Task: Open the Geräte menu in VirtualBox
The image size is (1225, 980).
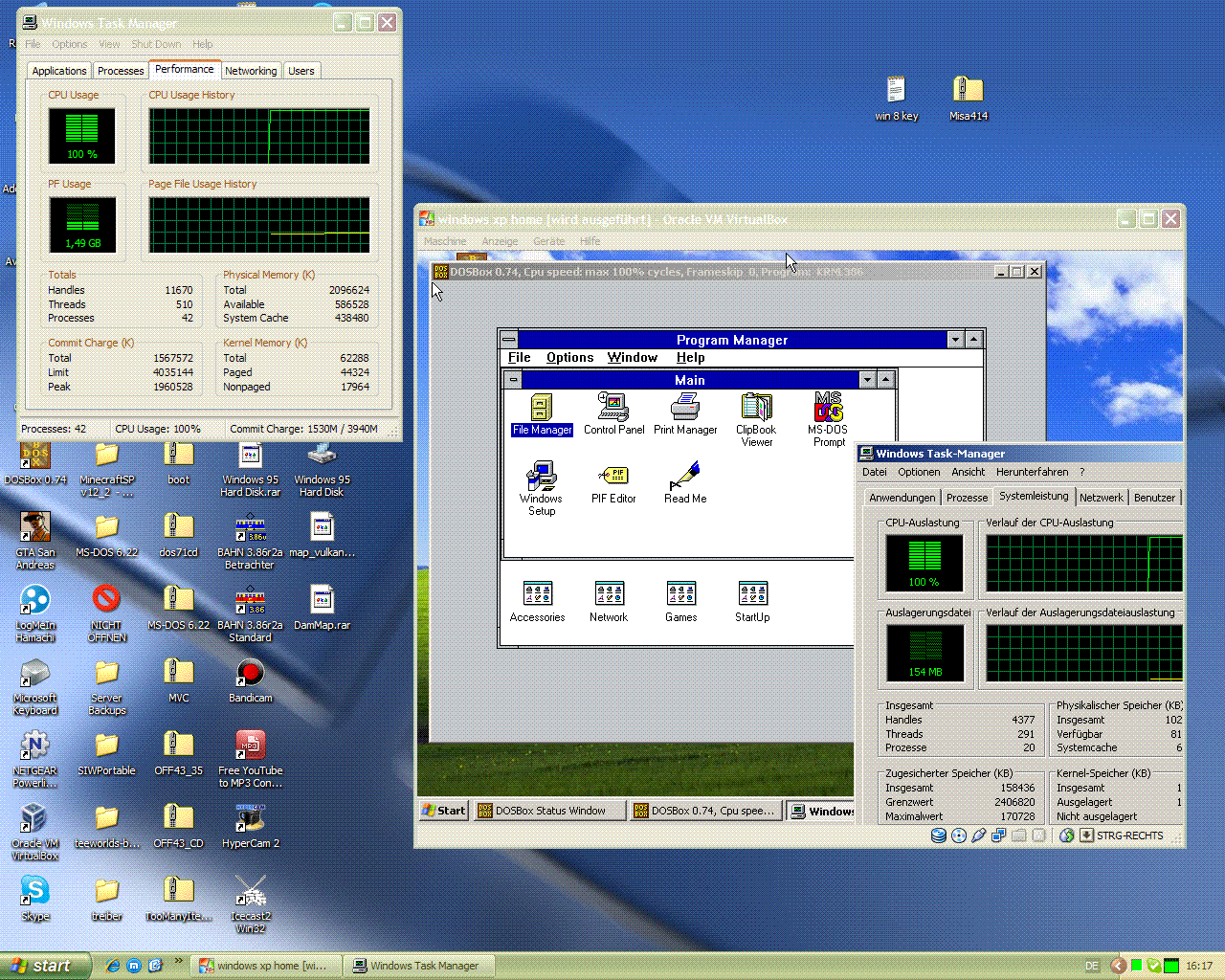Action: pyautogui.click(x=549, y=241)
